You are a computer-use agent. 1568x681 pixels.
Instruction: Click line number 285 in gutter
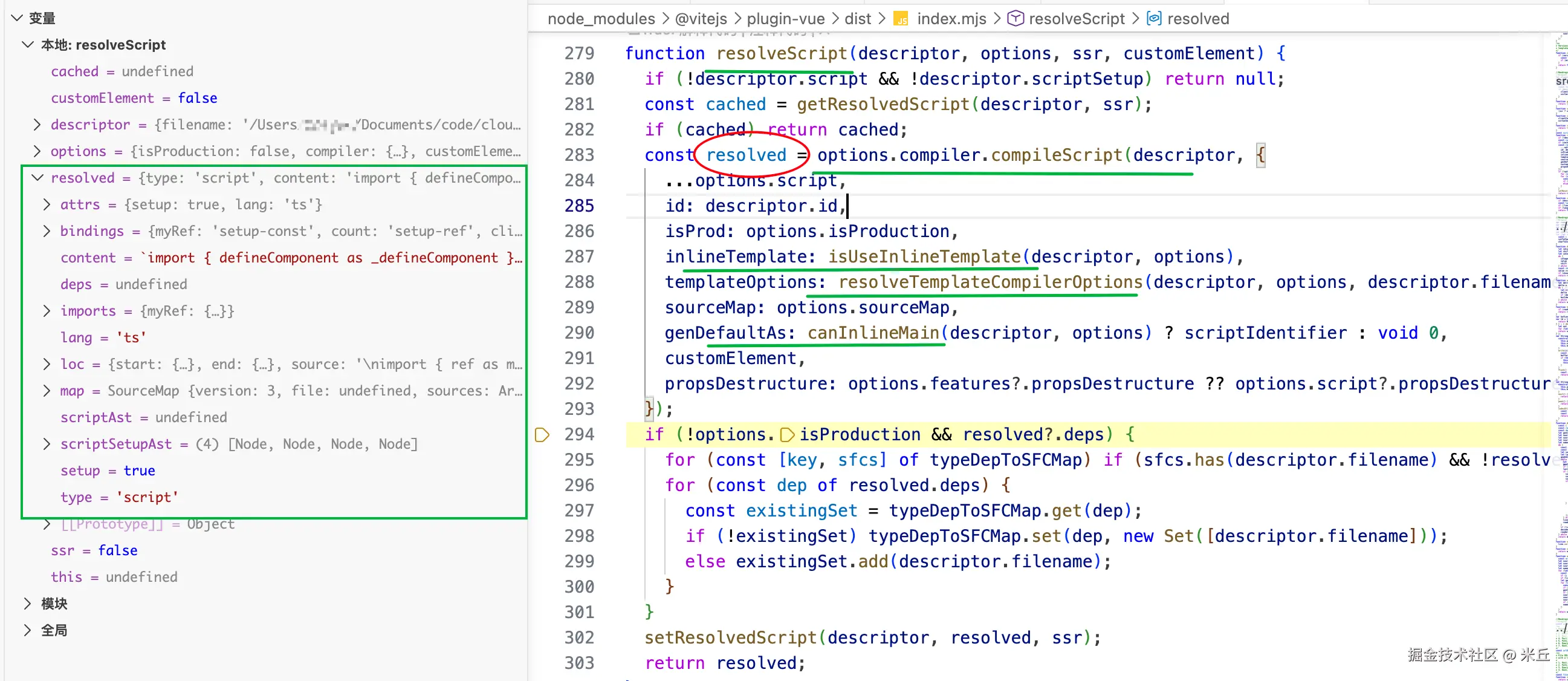(x=578, y=206)
